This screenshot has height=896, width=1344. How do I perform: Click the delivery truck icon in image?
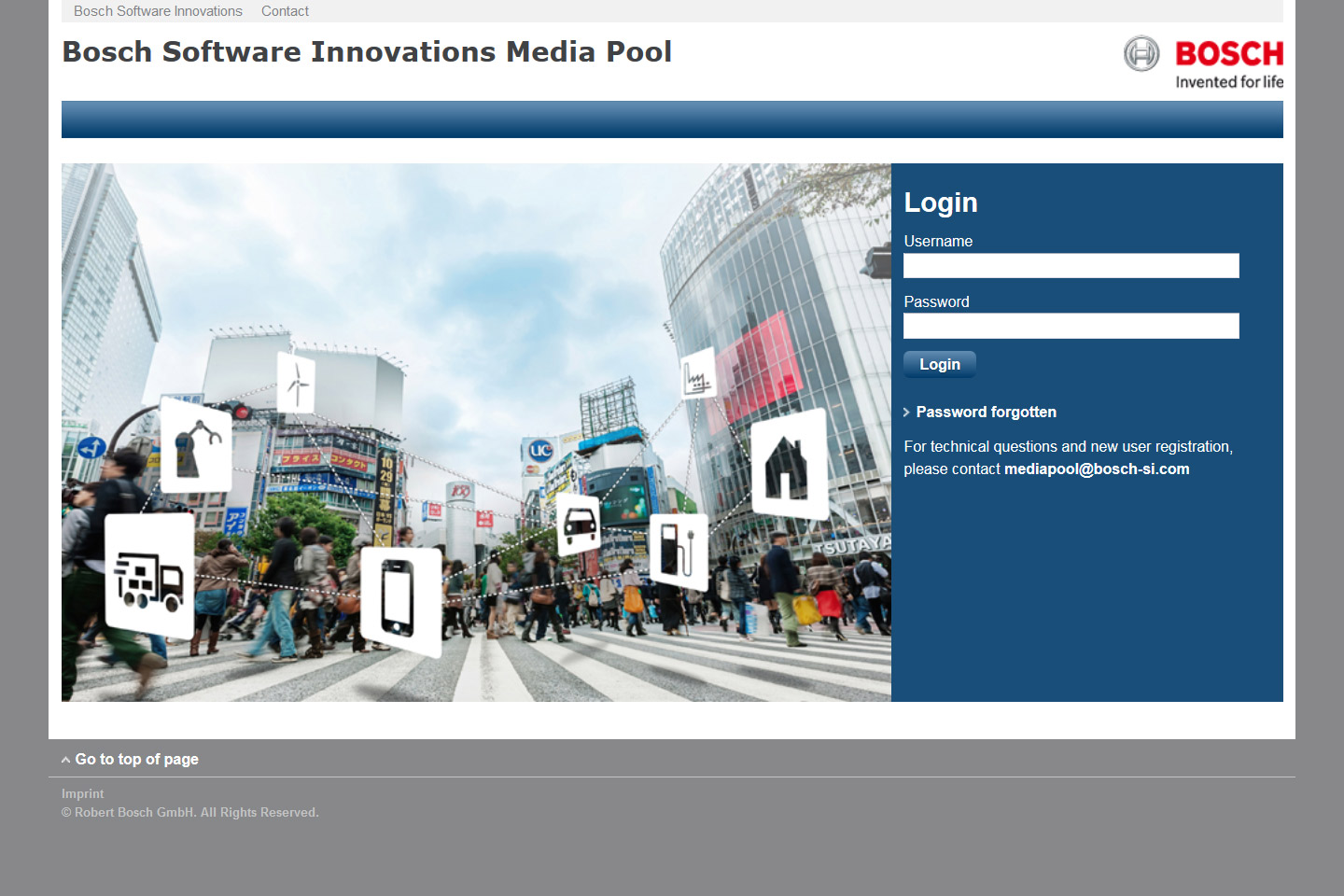tap(149, 577)
